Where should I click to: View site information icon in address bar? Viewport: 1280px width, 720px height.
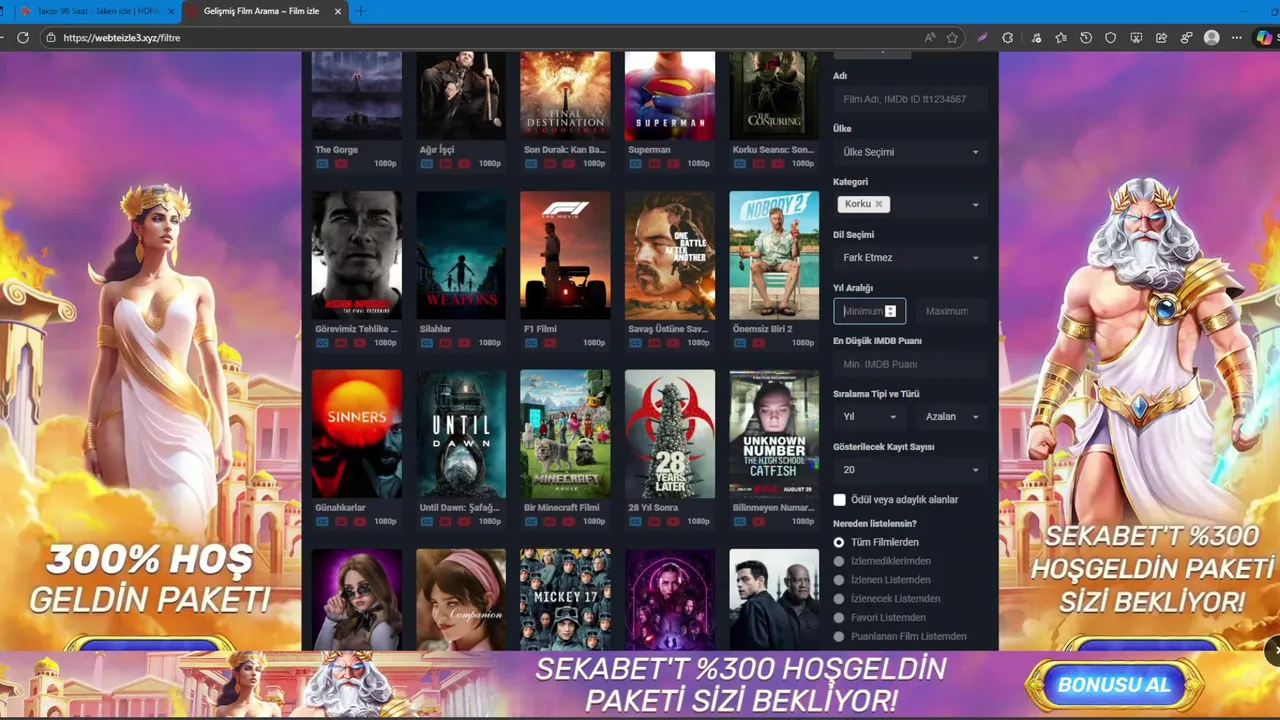pyautogui.click(x=50, y=37)
